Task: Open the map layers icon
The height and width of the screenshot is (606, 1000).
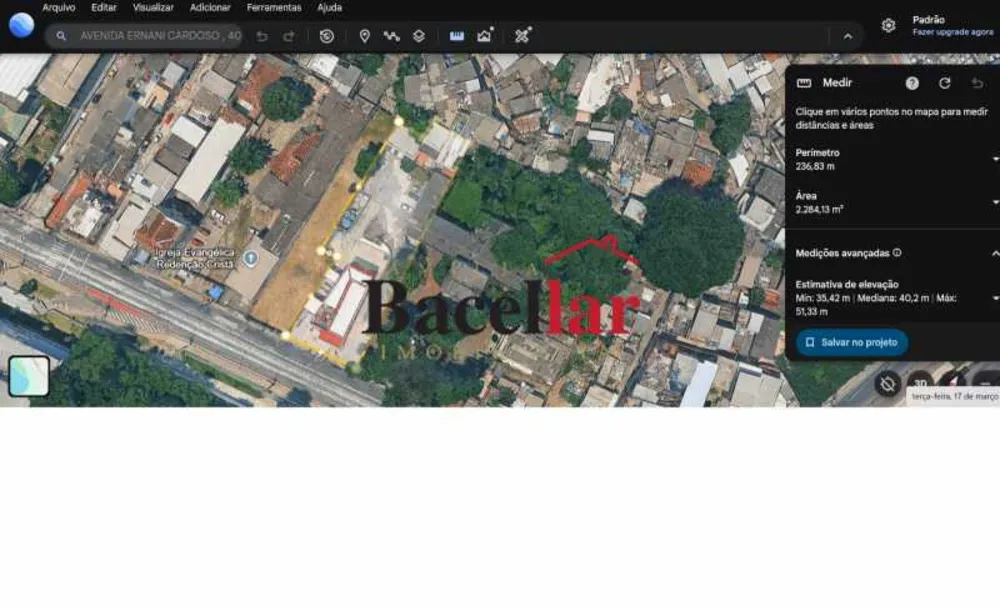Action: [419, 36]
